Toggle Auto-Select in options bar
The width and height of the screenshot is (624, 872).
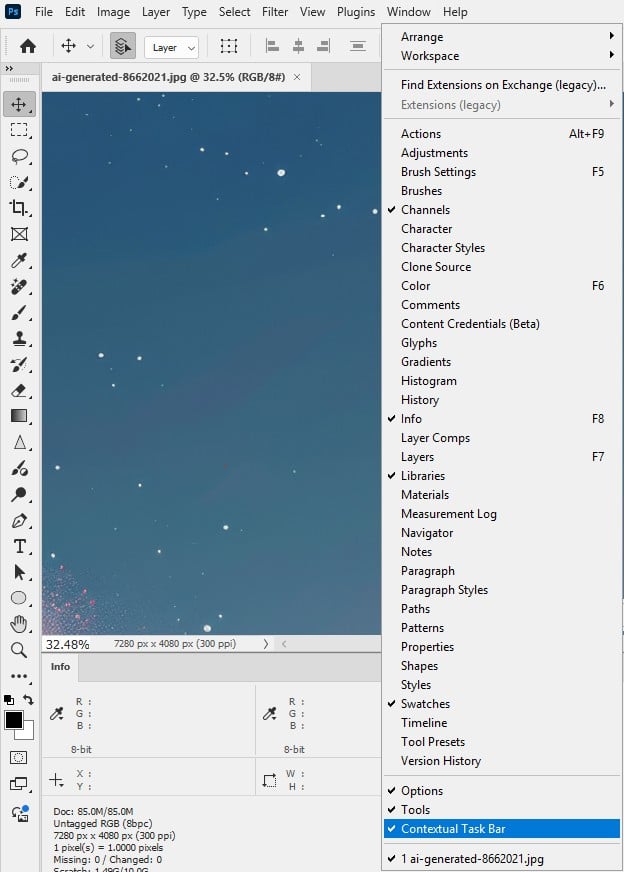click(123, 46)
